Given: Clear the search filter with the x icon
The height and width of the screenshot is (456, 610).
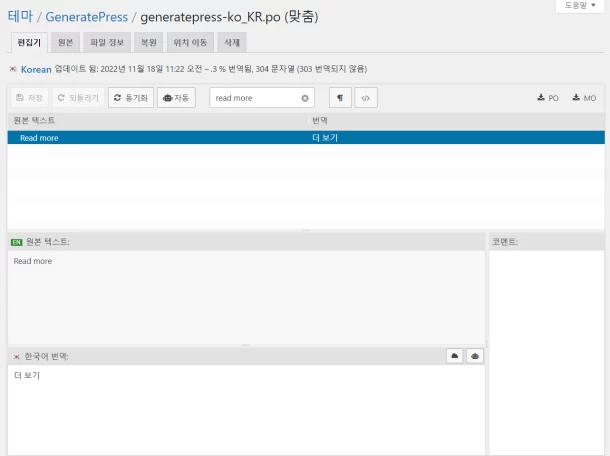Looking at the screenshot, I should pyautogui.click(x=305, y=98).
